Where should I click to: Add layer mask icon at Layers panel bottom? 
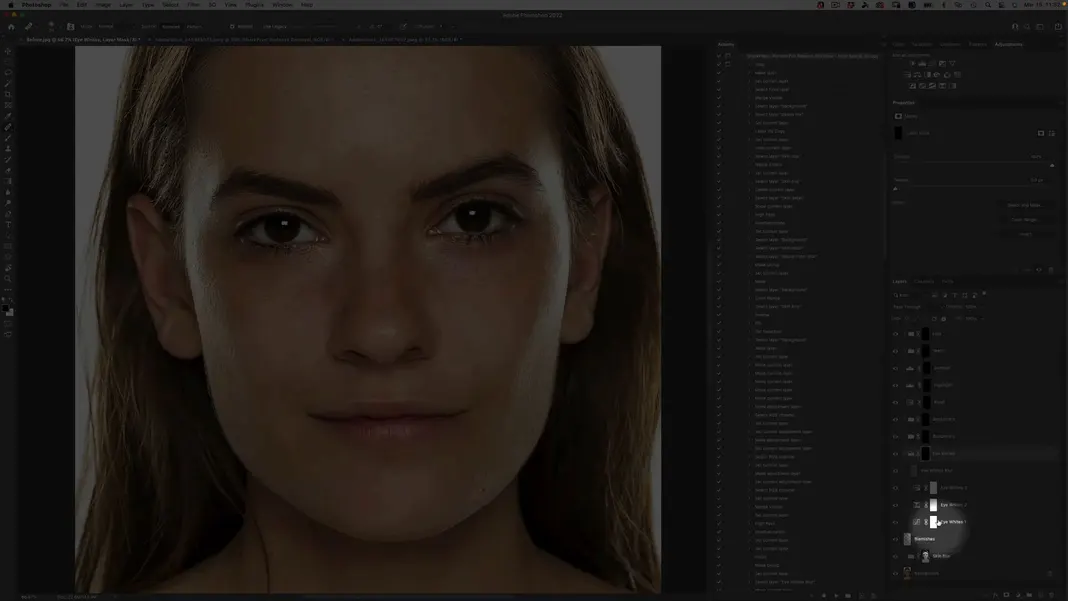coord(1007,595)
